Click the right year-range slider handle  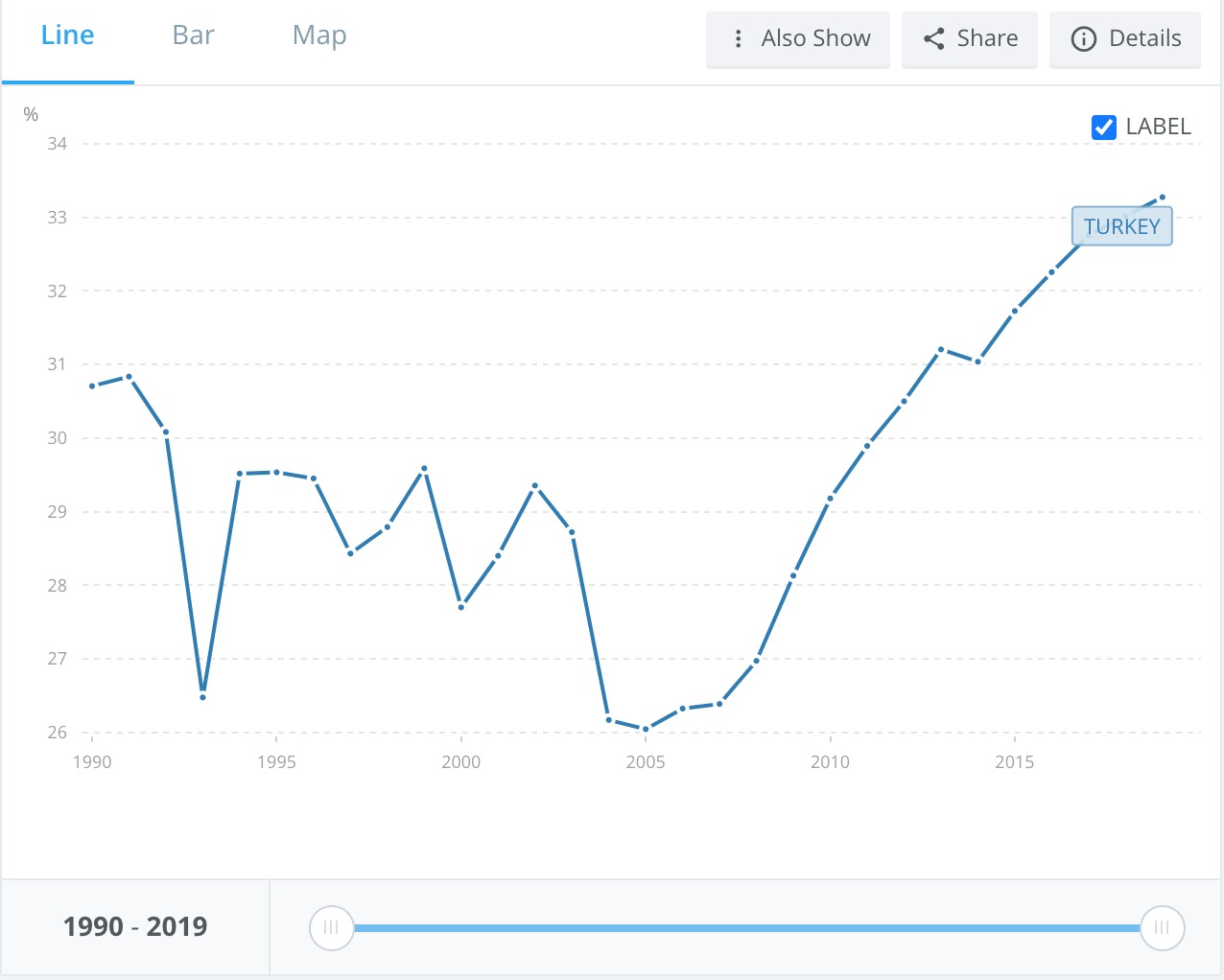click(1162, 927)
